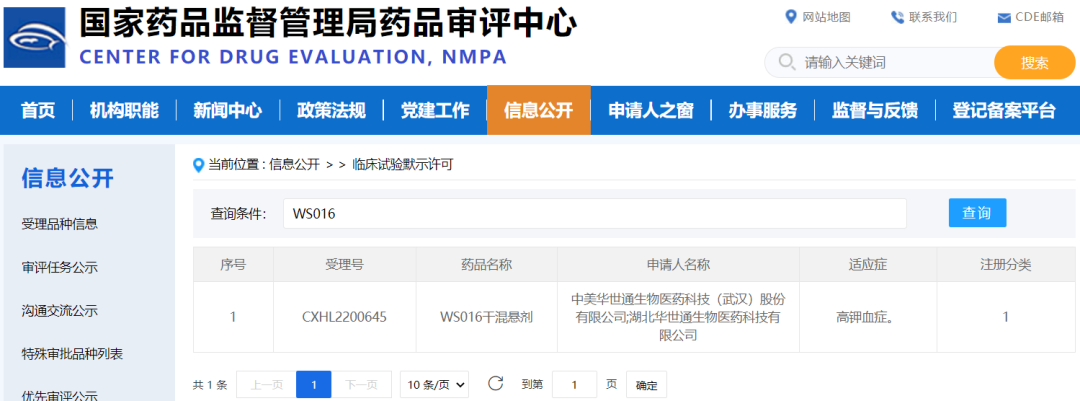
Task: Select 特殊审批品种列表 in the sidebar
Action: 72,354
